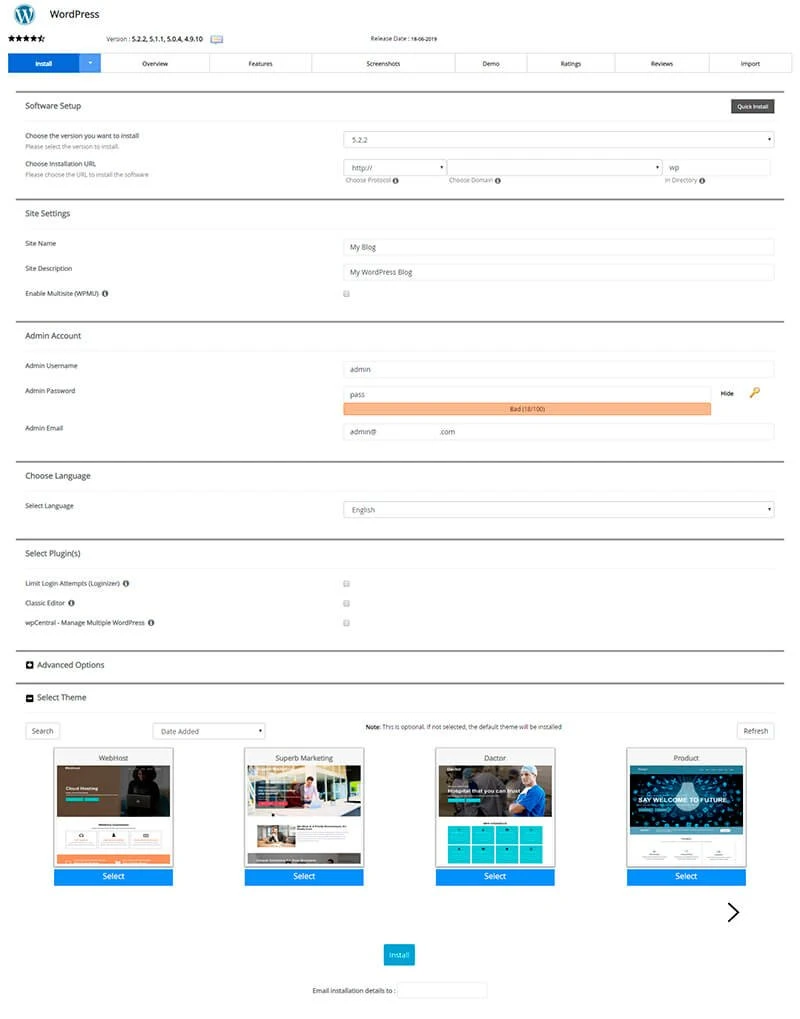Image resolution: width=800 pixels, height=1019 pixels.
Task: Click the Admin Username field
Action: tap(559, 369)
